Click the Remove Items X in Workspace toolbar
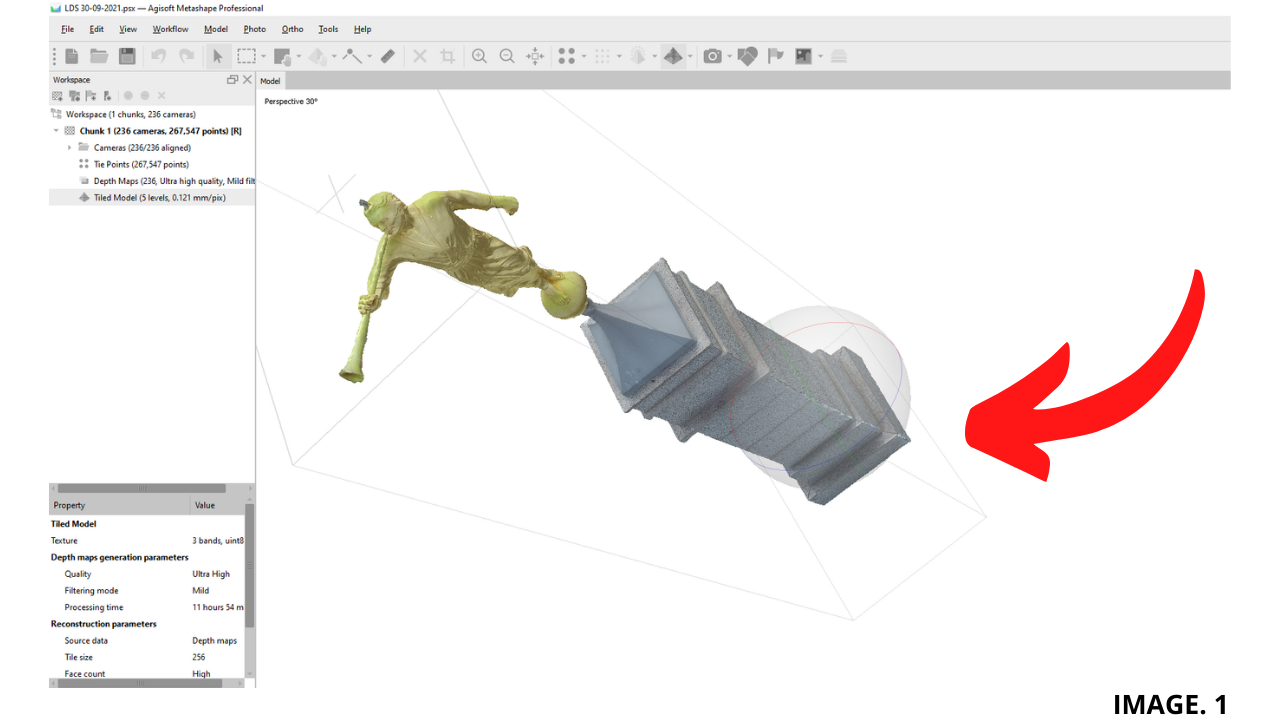 point(161,96)
